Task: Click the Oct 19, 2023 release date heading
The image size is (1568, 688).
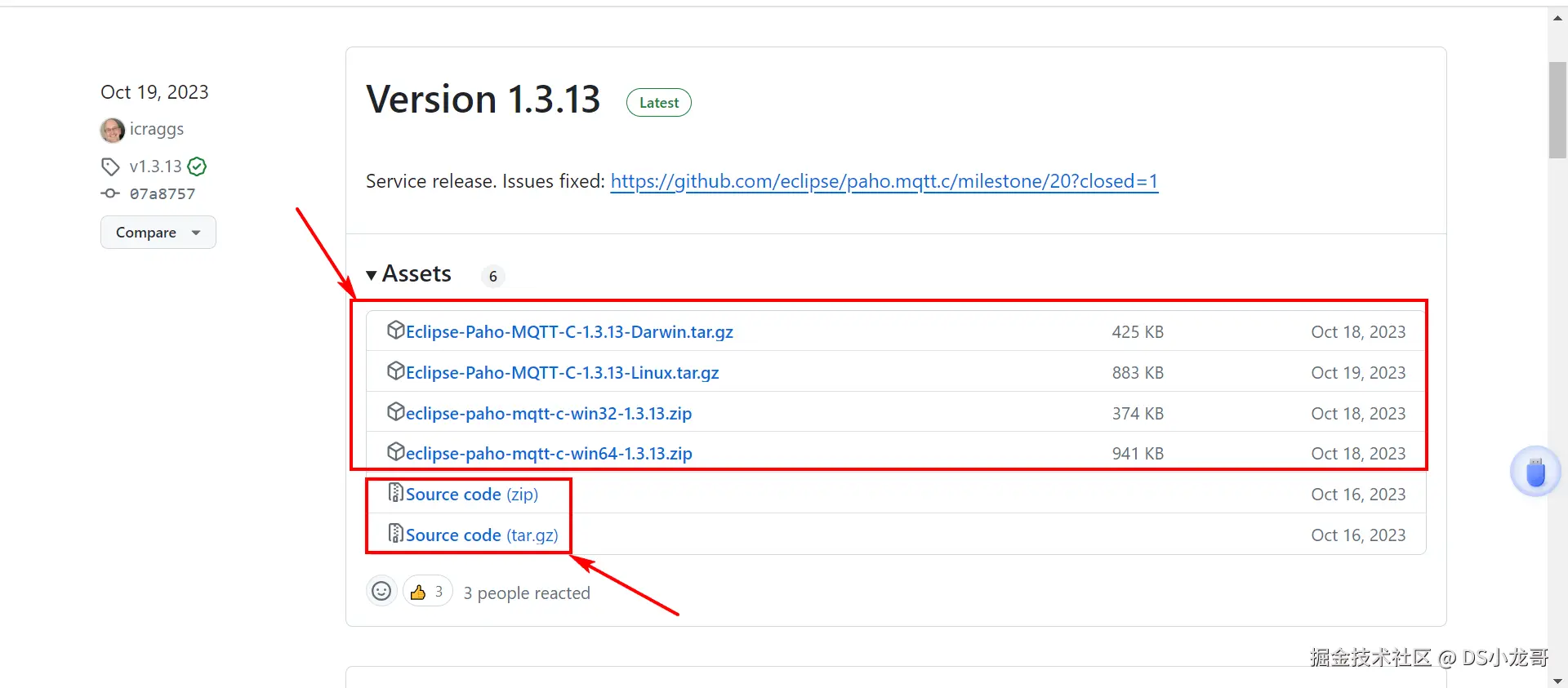Action: 154,92
